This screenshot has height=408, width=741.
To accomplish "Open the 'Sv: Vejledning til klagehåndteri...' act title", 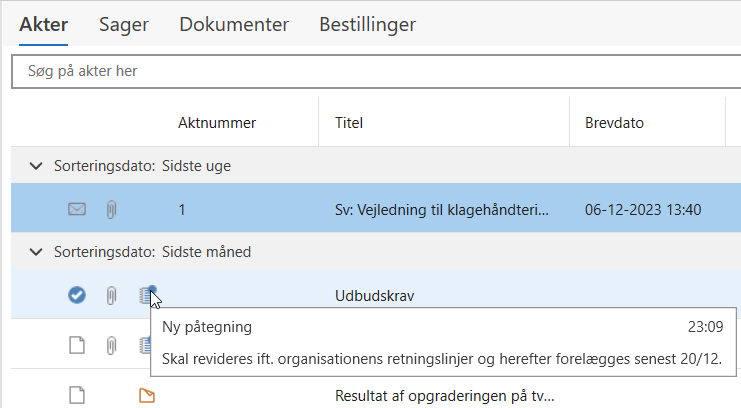I will click(x=442, y=210).
